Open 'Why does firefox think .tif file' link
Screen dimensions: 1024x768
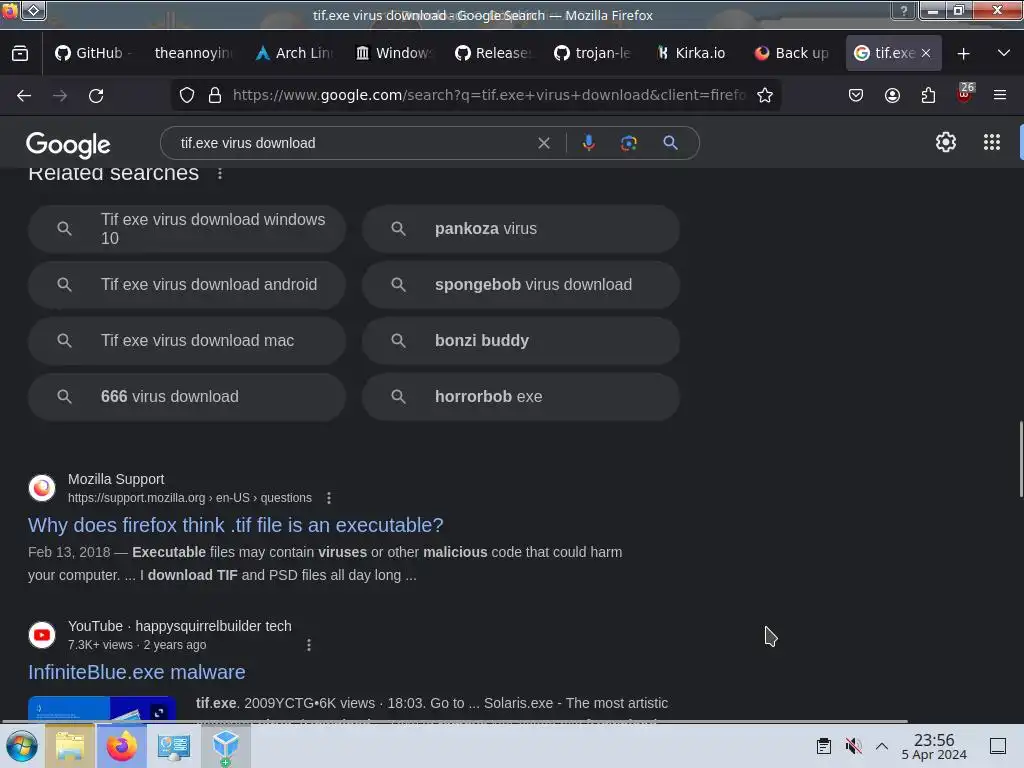pos(236,525)
